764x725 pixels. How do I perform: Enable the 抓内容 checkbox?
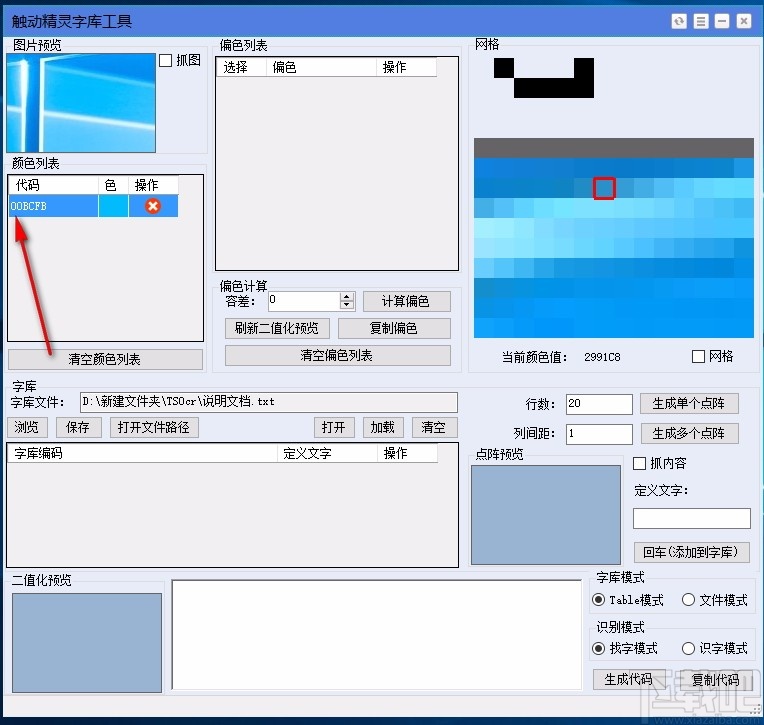tap(639, 463)
